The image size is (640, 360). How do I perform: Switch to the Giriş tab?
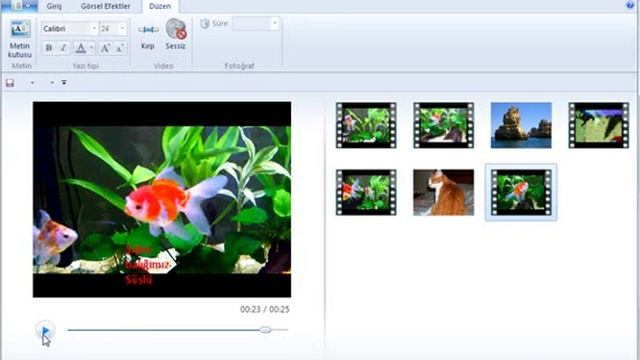point(54,6)
